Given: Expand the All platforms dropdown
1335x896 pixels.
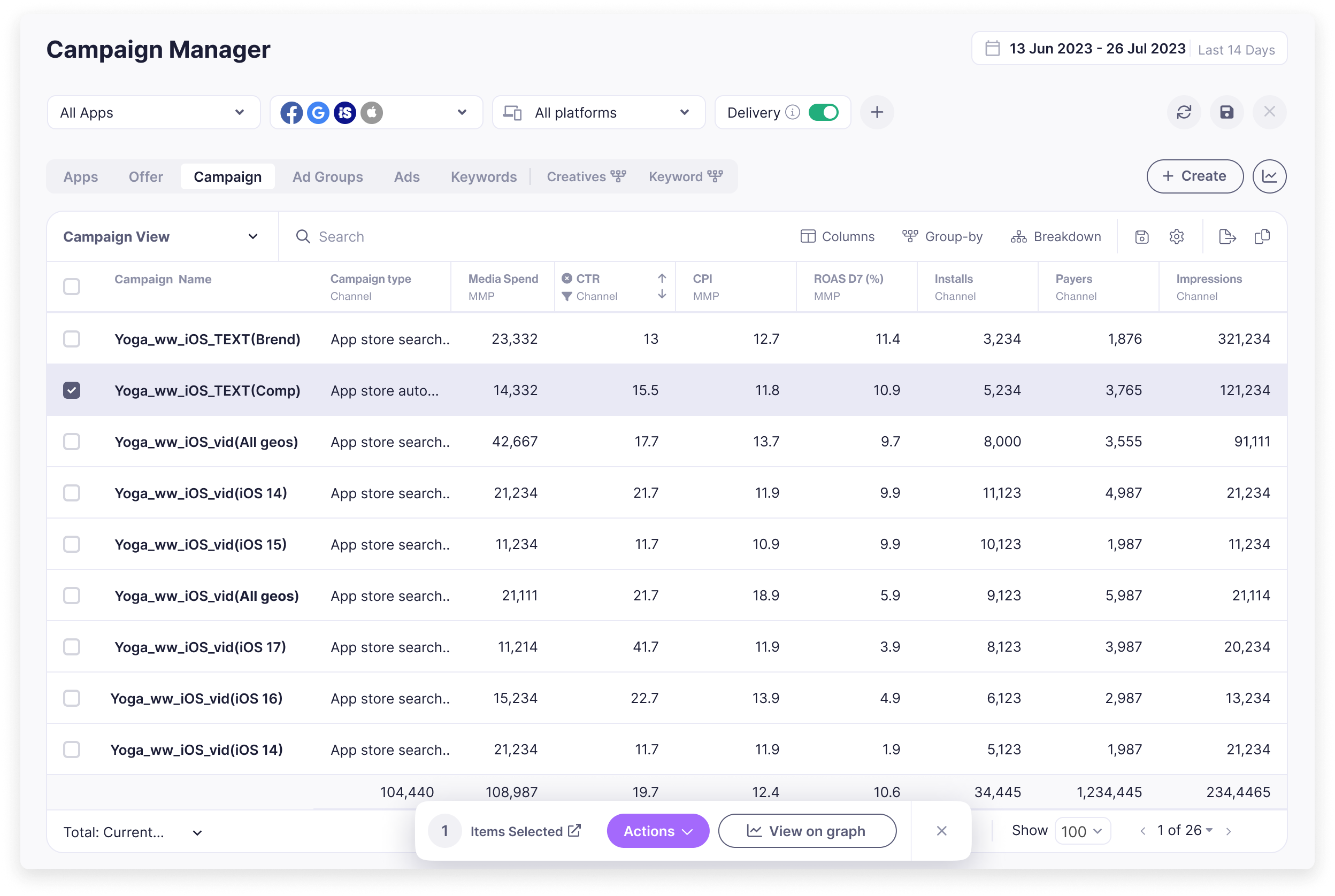Looking at the screenshot, I should click(x=598, y=113).
